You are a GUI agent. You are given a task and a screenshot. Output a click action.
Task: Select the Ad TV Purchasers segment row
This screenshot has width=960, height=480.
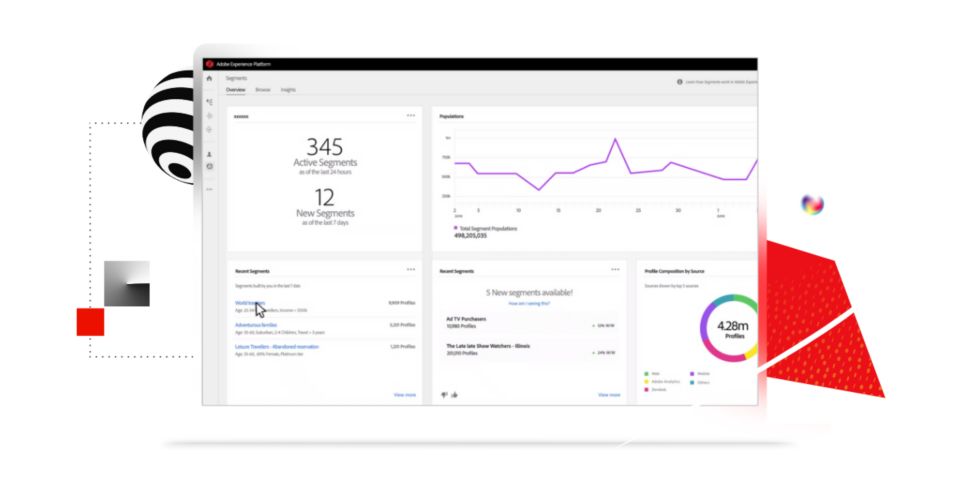point(530,323)
